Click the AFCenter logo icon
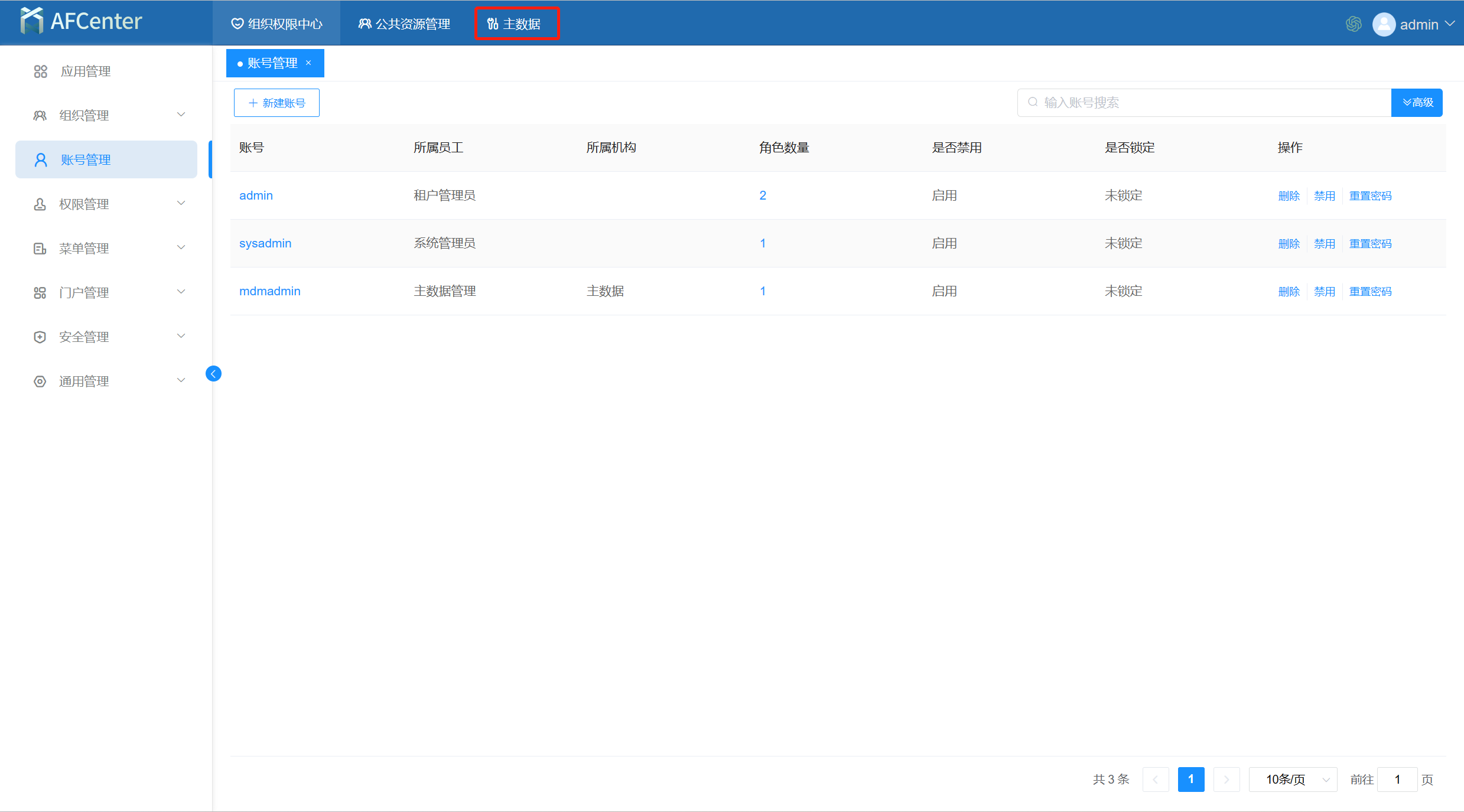1464x812 pixels. tap(31, 21)
